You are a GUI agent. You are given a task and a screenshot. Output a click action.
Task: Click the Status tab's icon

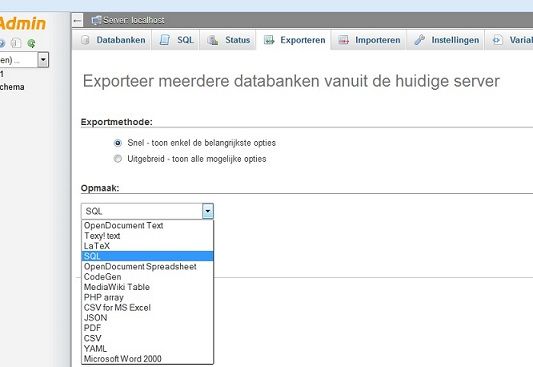tap(213, 40)
